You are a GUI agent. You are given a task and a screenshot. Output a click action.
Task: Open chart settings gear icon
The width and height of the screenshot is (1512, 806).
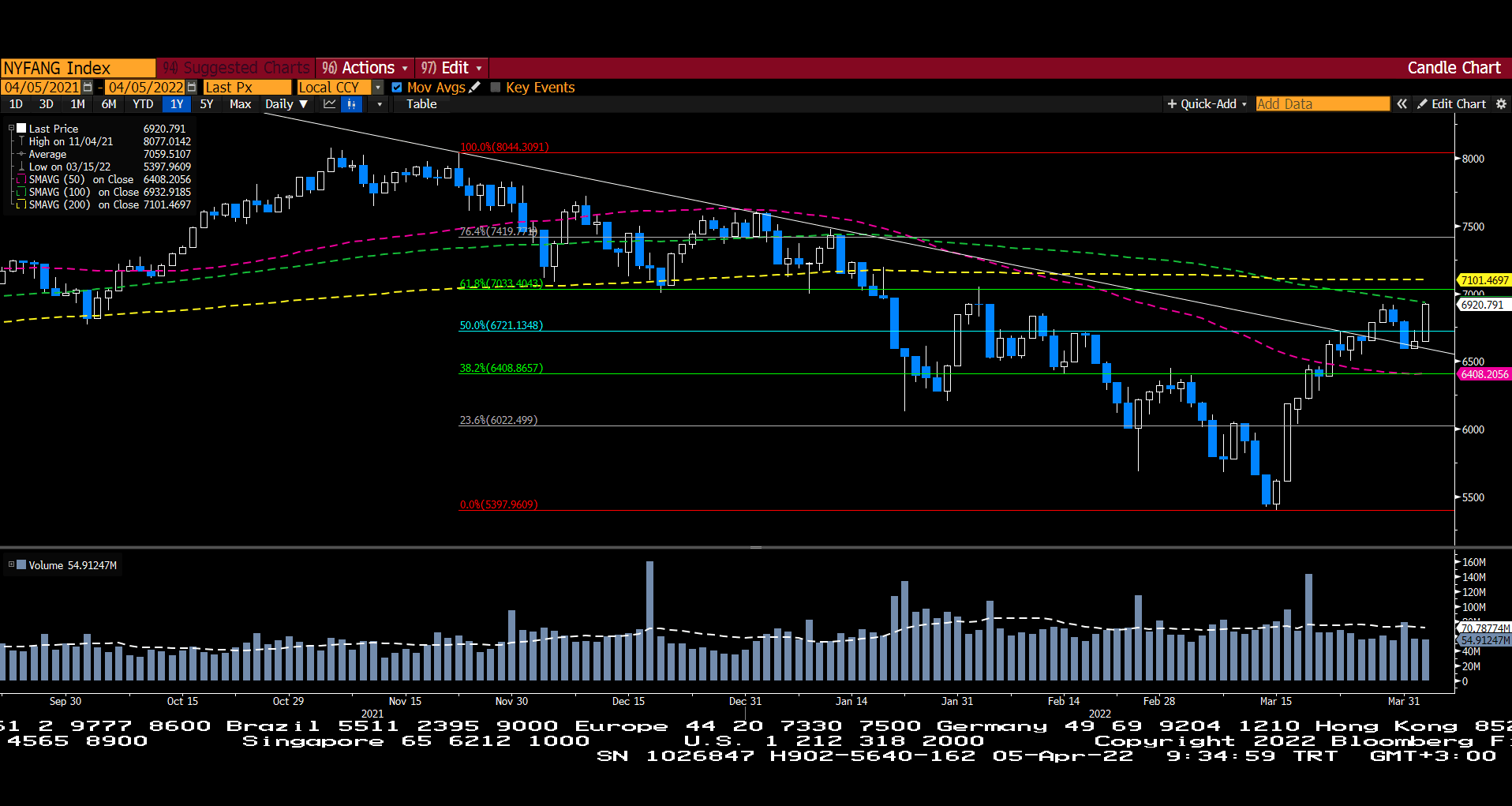point(1501,104)
